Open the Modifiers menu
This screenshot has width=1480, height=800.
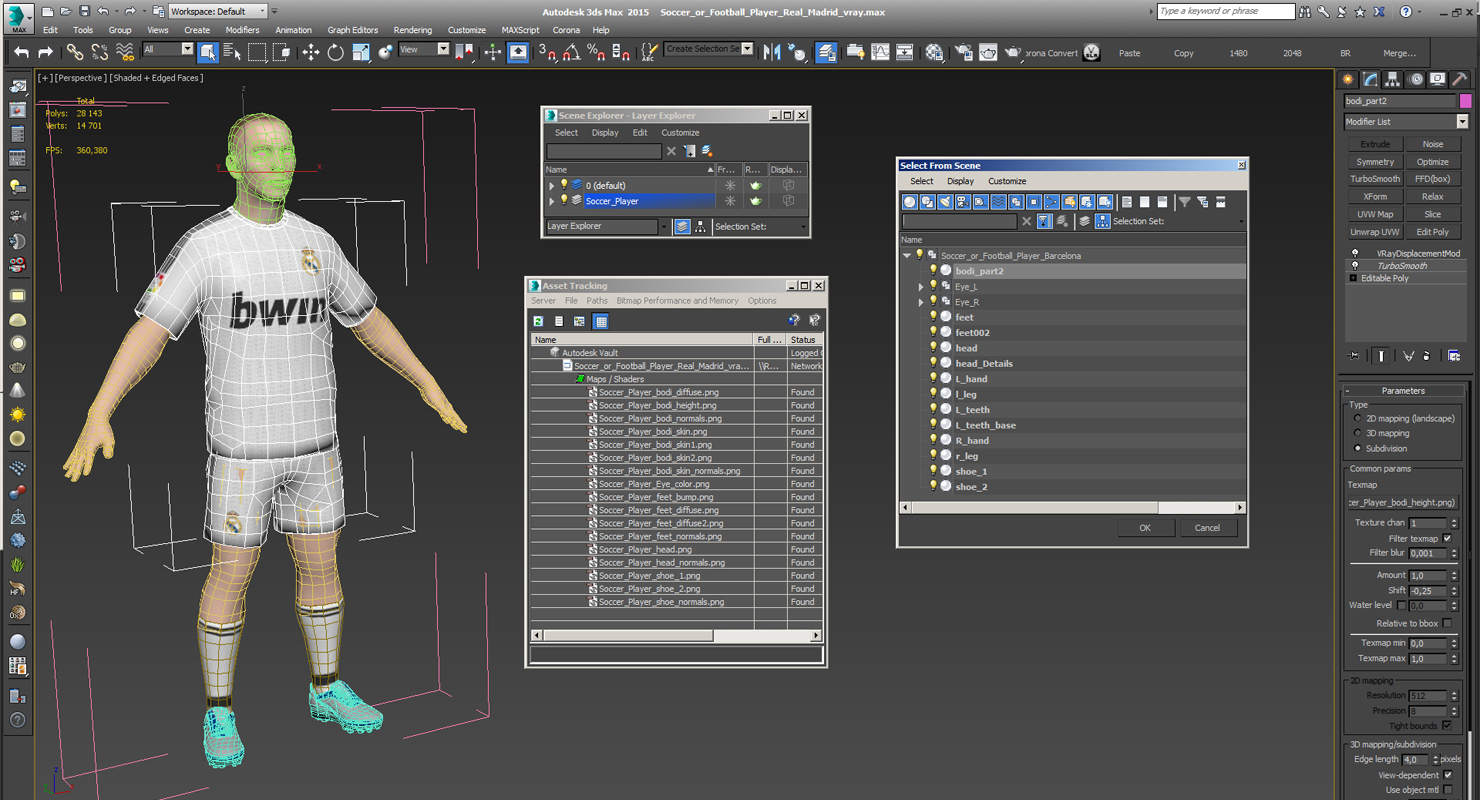(x=242, y=30)
